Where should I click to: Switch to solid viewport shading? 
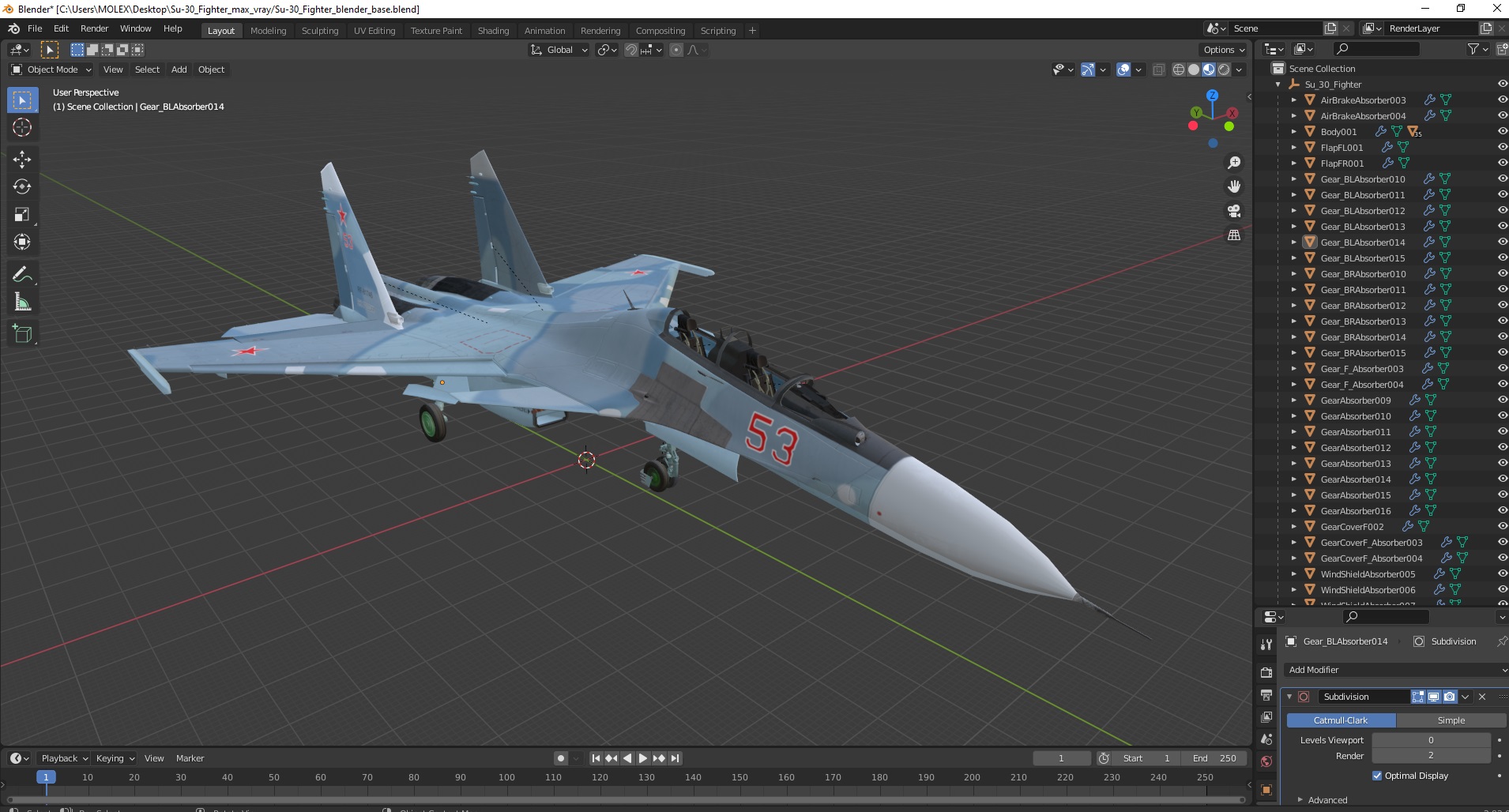pyautogui.click(x=1194, y=70)
